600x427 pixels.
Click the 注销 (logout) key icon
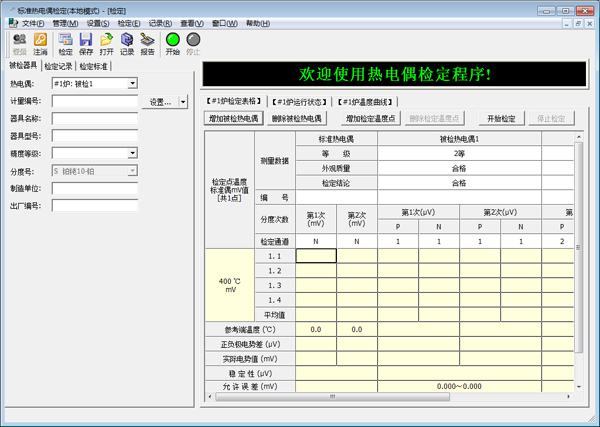pyautogui.click(x=40, y=39)
